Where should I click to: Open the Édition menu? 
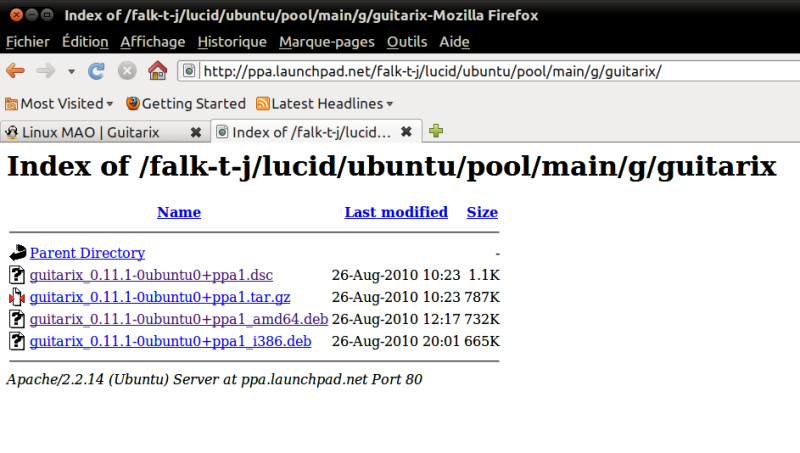click(x=85, y=42)
